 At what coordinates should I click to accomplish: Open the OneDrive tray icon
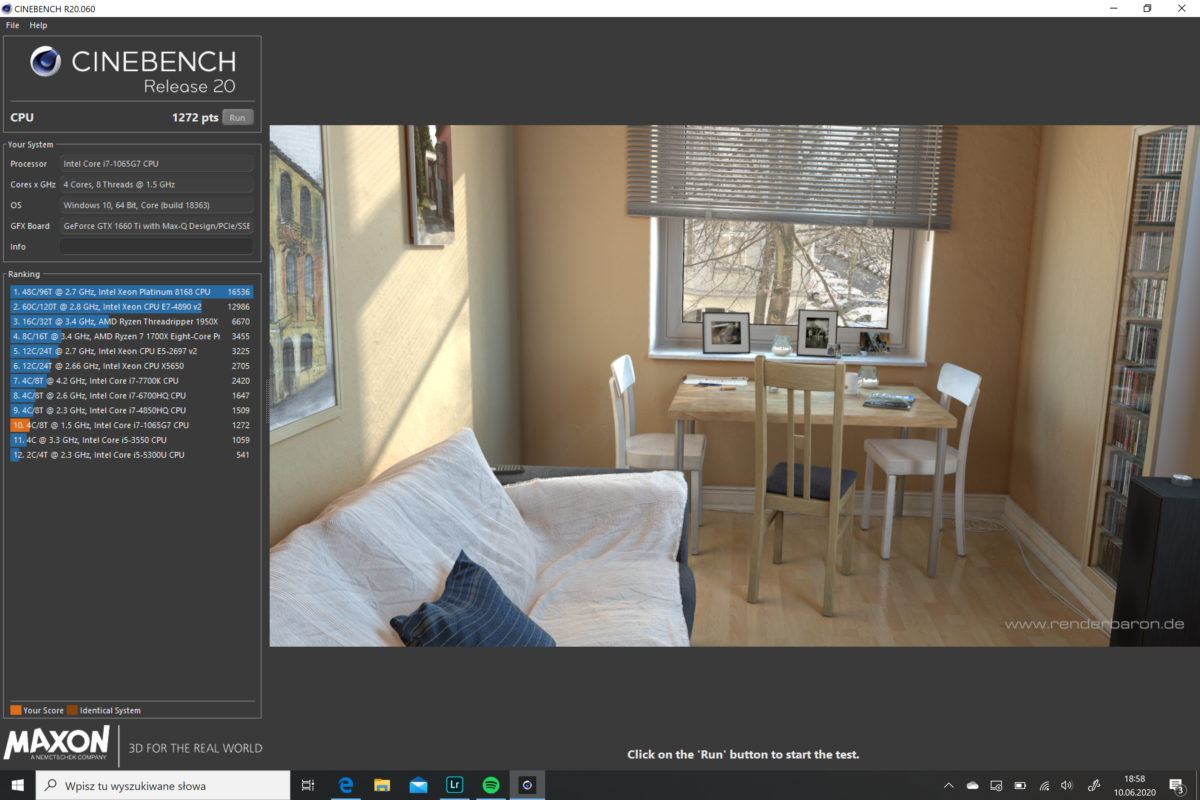tap(972, 786)
